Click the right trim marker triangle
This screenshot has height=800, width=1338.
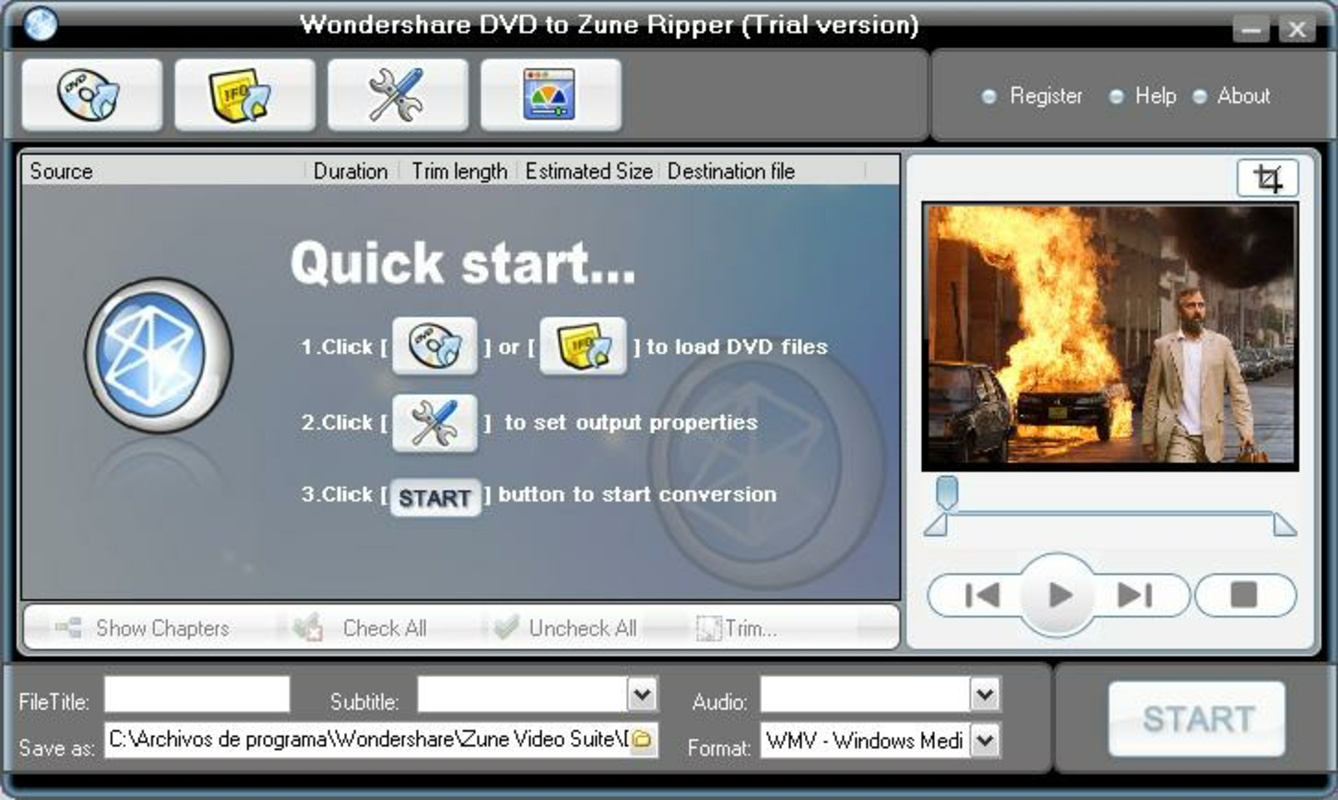pyautogui.click(x=1284, y=525)
